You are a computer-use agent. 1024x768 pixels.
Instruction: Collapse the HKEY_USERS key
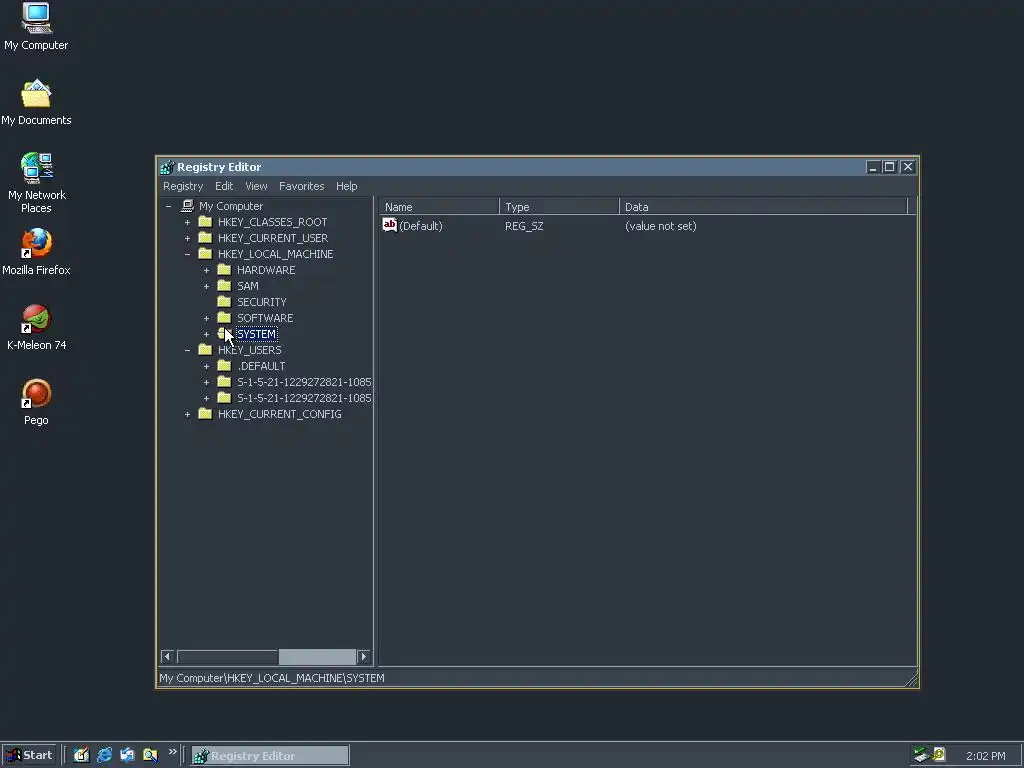tap(187, 350)
